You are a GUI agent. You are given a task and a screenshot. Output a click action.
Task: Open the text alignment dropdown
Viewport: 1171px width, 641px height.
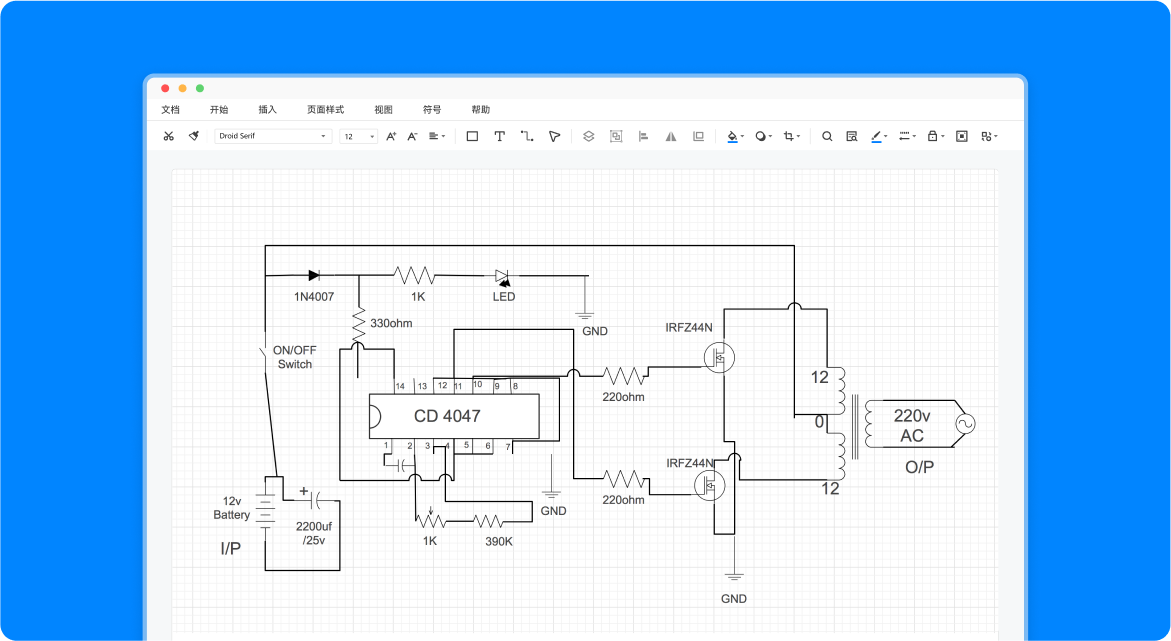click(x=437, y=136)
